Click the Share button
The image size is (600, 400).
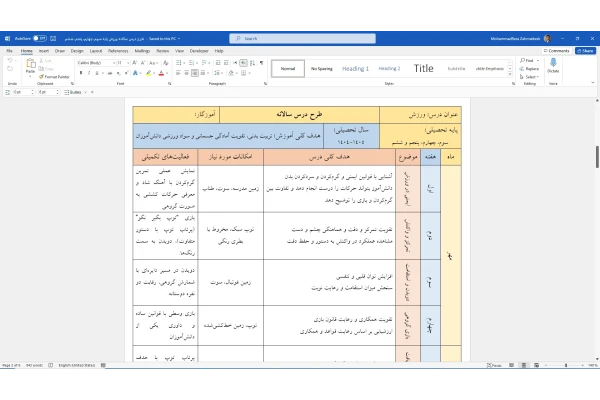[585, 49]
